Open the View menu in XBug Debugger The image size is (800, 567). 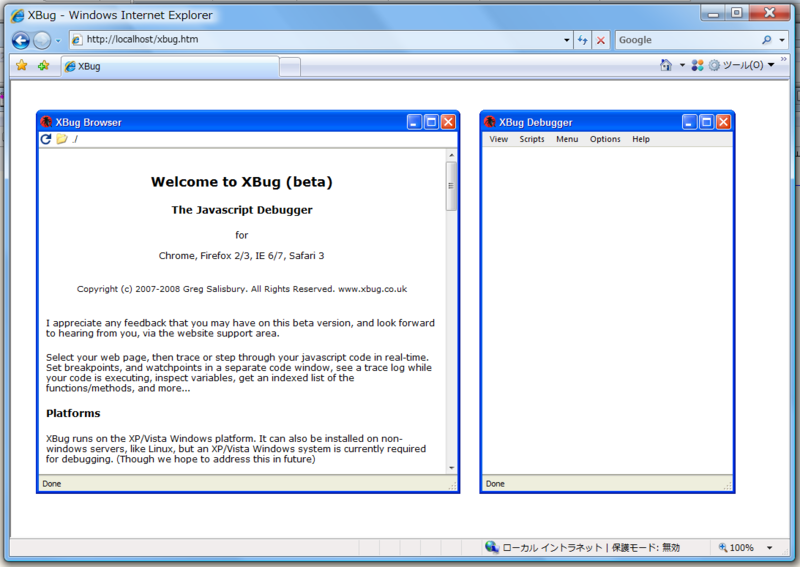pos(498,139)
